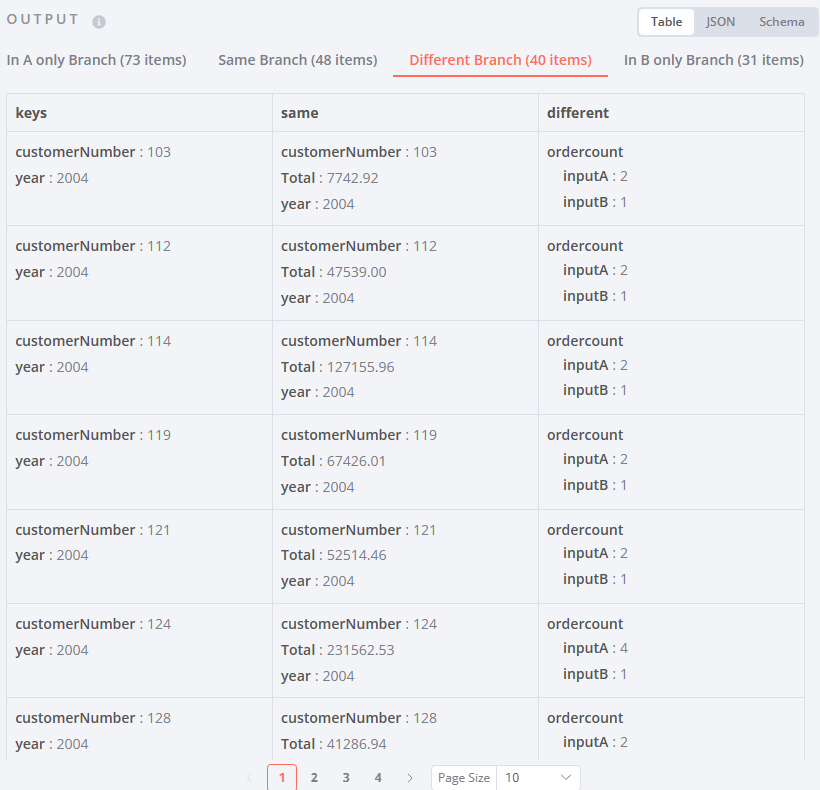Switch to the Schema view
Viewport: 820px width, 790px height.
pos(781,21)
